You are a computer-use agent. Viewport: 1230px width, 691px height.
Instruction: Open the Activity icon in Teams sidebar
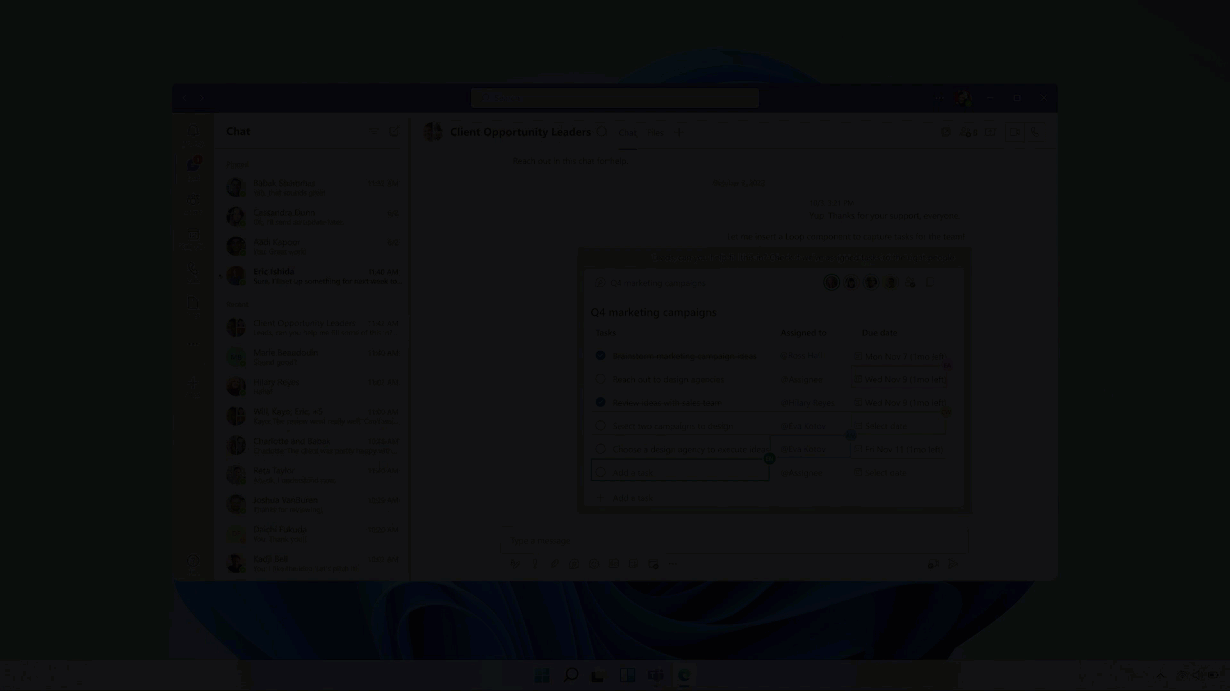[194, 132]
